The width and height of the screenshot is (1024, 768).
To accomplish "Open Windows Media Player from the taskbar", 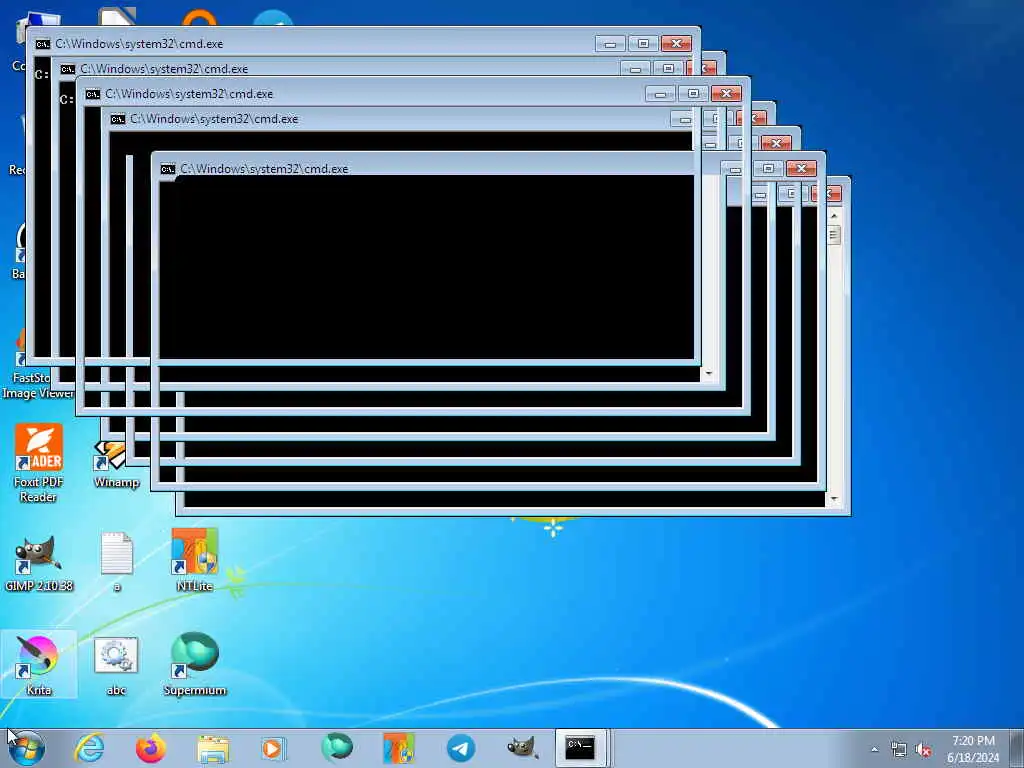I will (274, 748).
